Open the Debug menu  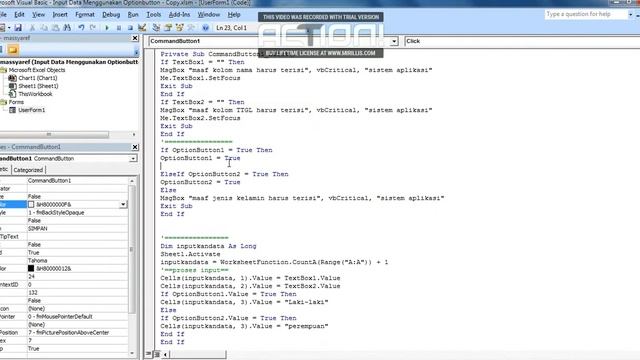coord(111,15)
